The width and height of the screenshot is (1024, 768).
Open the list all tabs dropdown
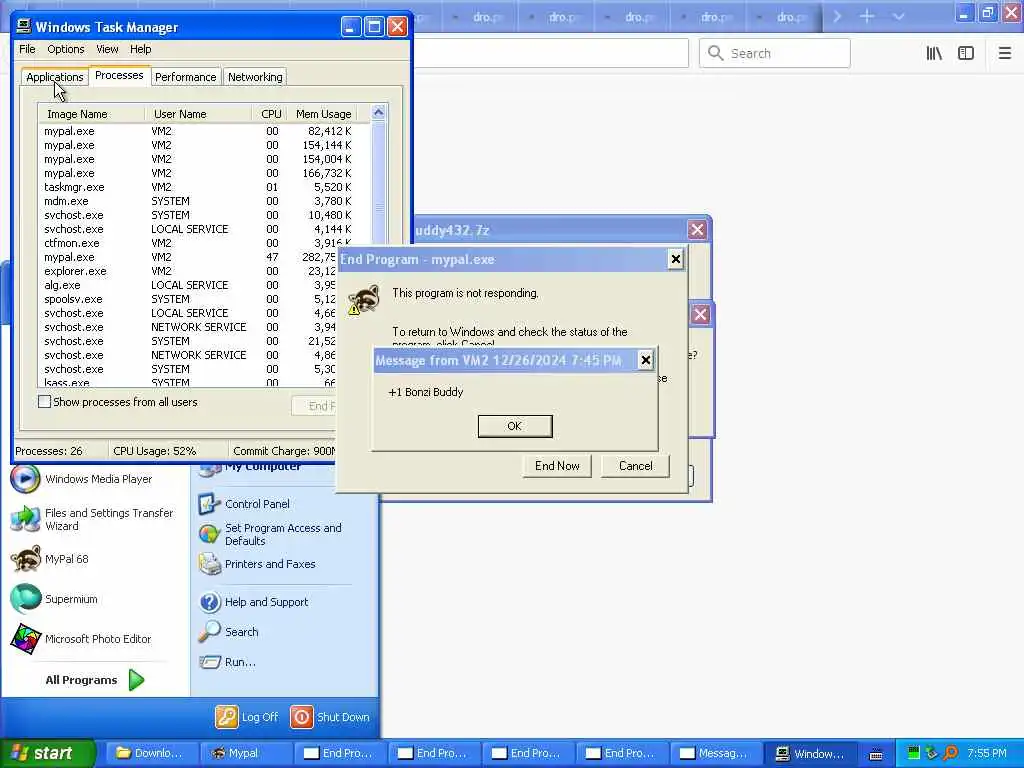coord(899,16)
